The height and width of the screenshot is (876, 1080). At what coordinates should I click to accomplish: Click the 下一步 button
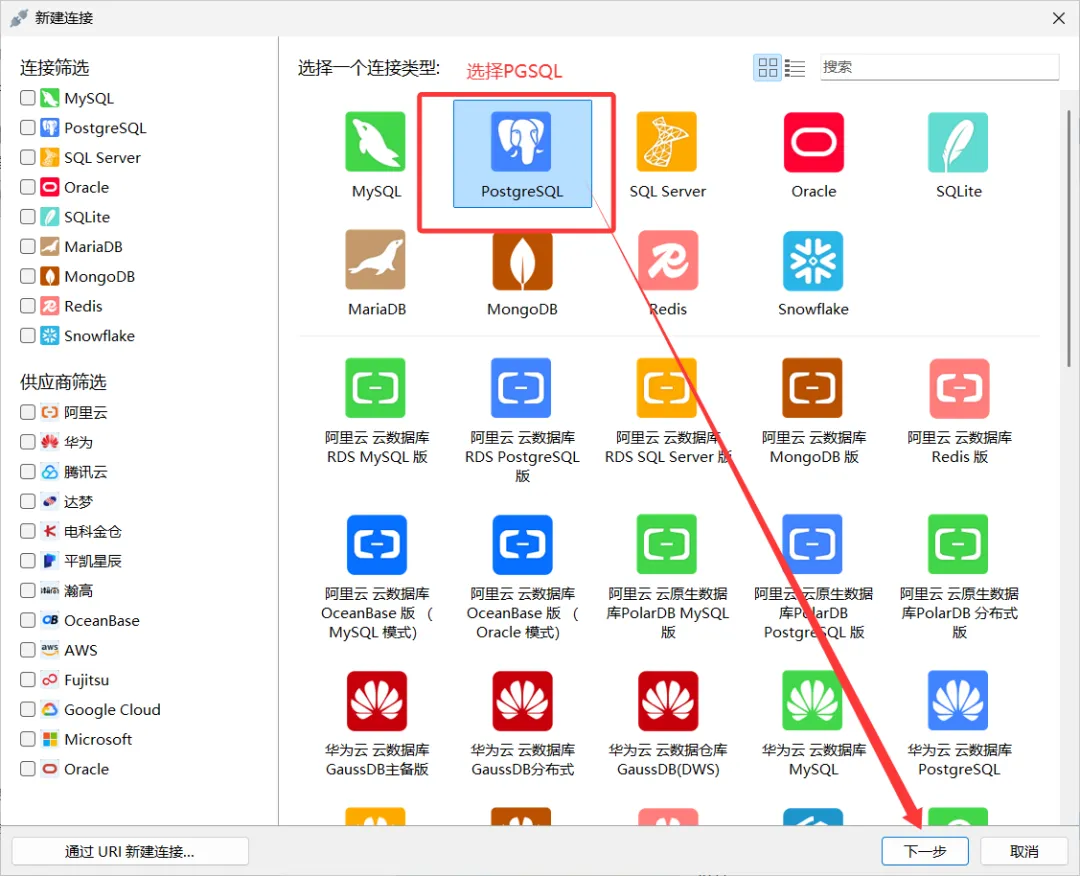click(x=925, y=851)
